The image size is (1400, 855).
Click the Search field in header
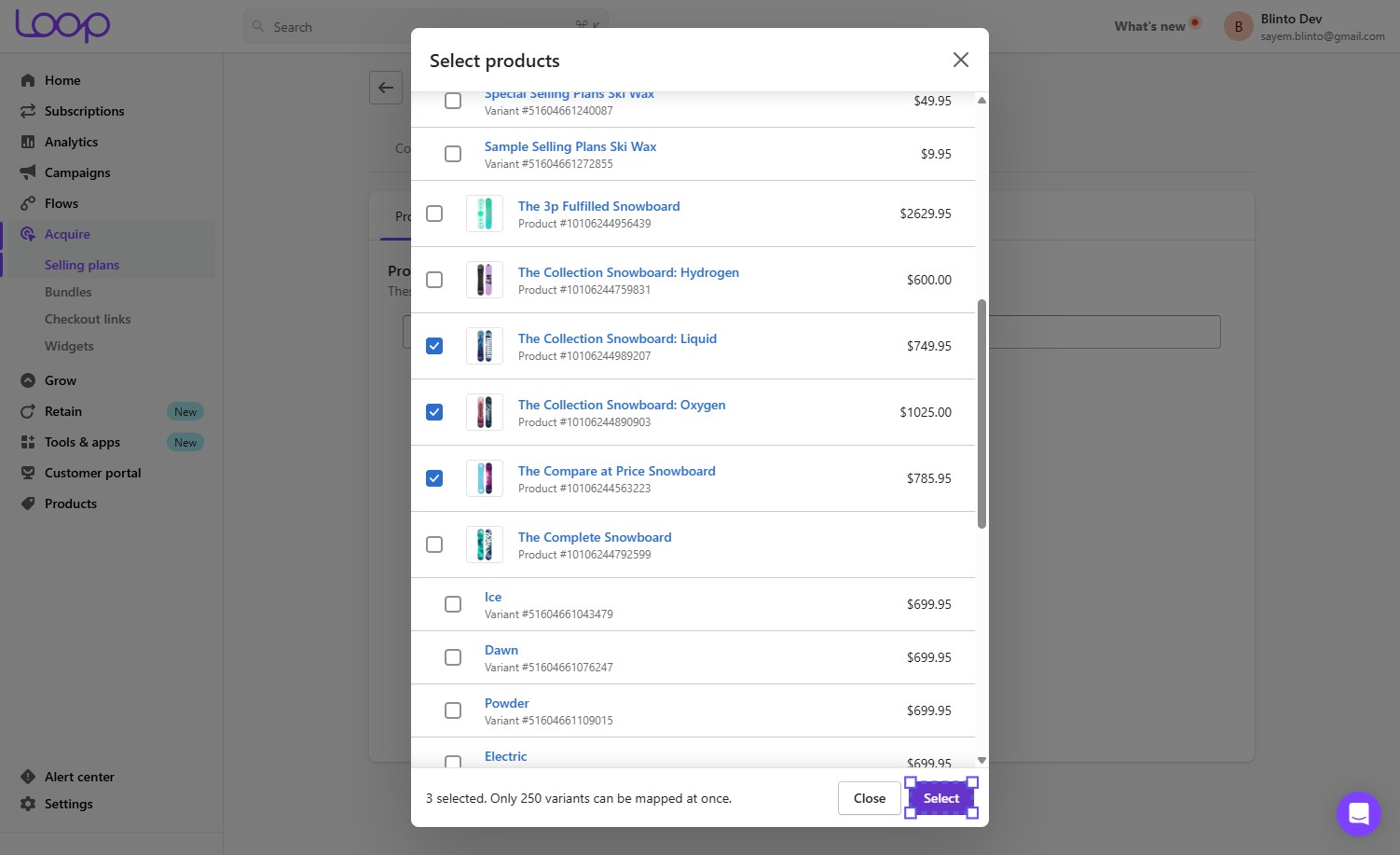point(426,27)
